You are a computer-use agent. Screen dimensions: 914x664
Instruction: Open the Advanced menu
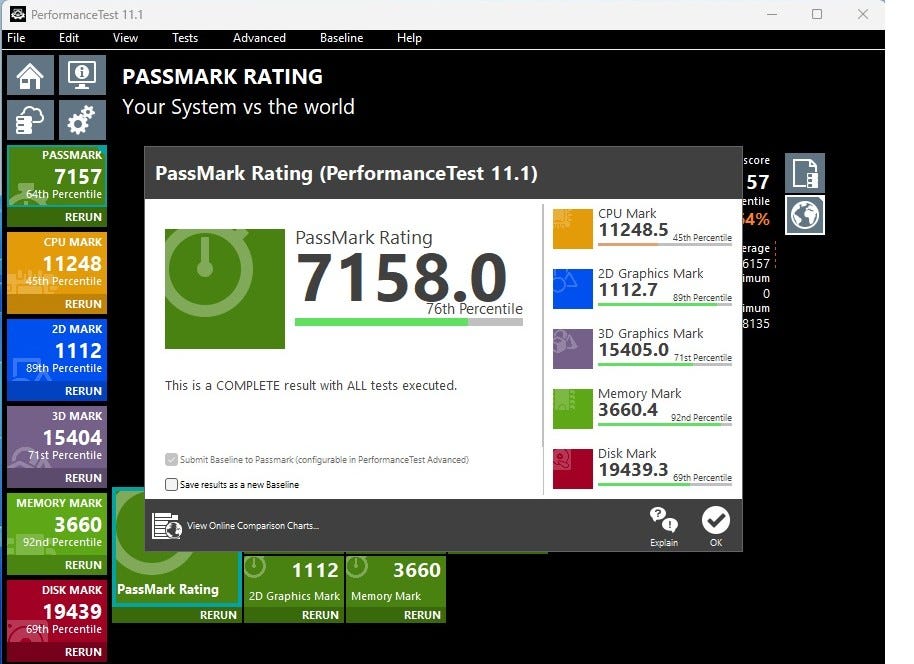(259, 38)
